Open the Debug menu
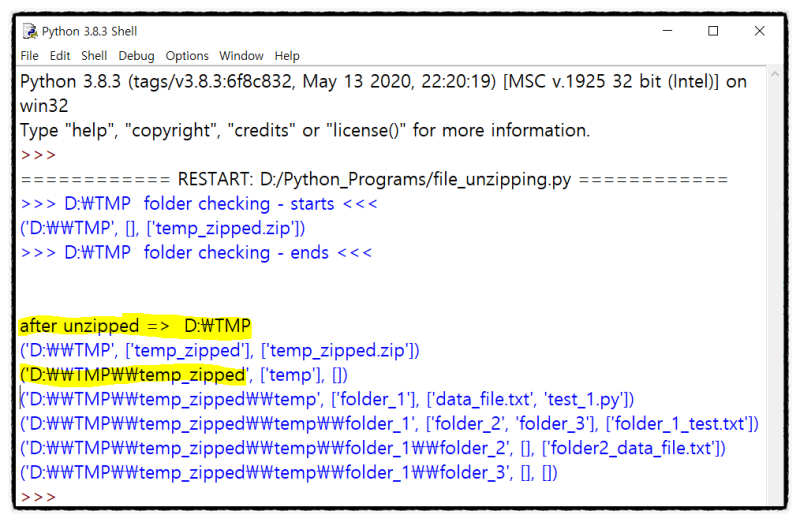 [x=136, y=56]
